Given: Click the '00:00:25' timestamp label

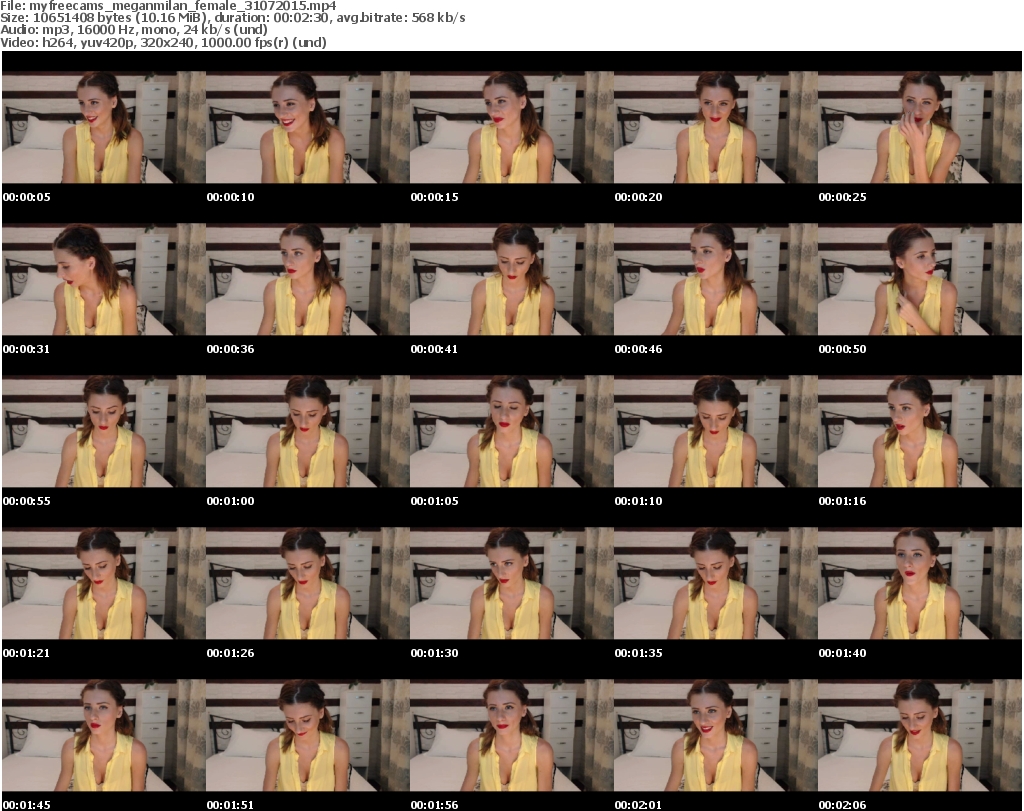Looking at the screenshot, I should pyautogui.click(x=842, y=197).
